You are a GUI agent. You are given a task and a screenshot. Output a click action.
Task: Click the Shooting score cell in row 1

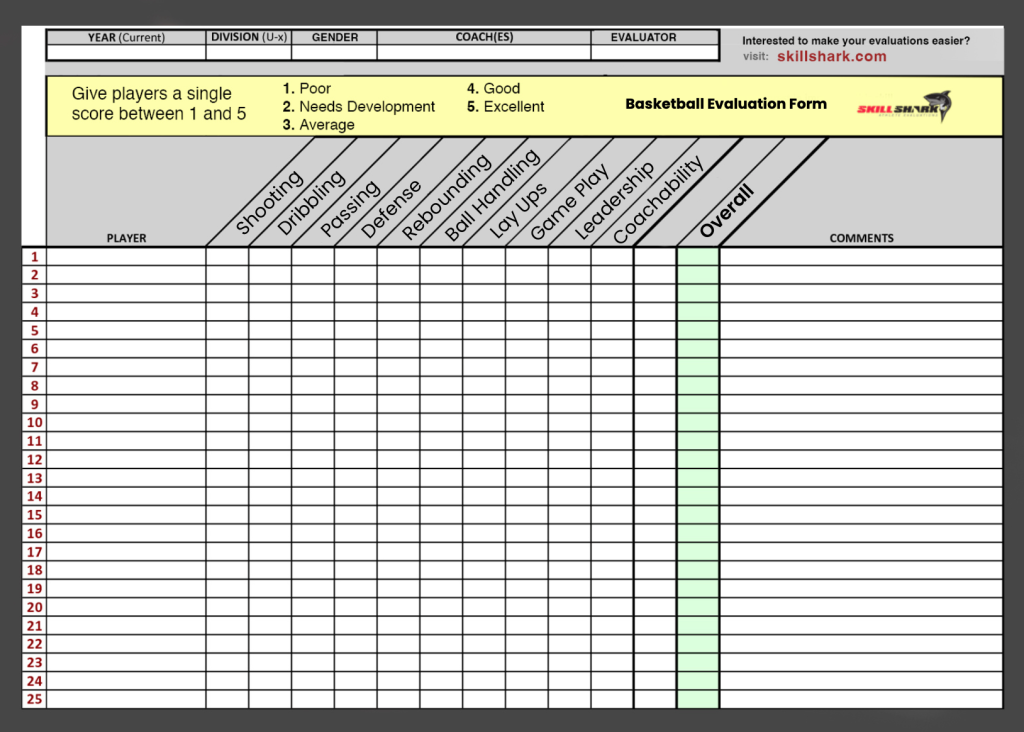pyautogui.click(x=227, y=257)
